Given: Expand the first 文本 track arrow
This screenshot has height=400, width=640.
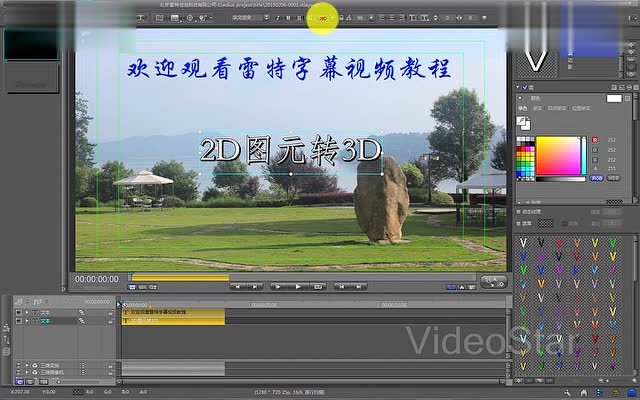Looking at the screenshot, I should tap(27, 312).
